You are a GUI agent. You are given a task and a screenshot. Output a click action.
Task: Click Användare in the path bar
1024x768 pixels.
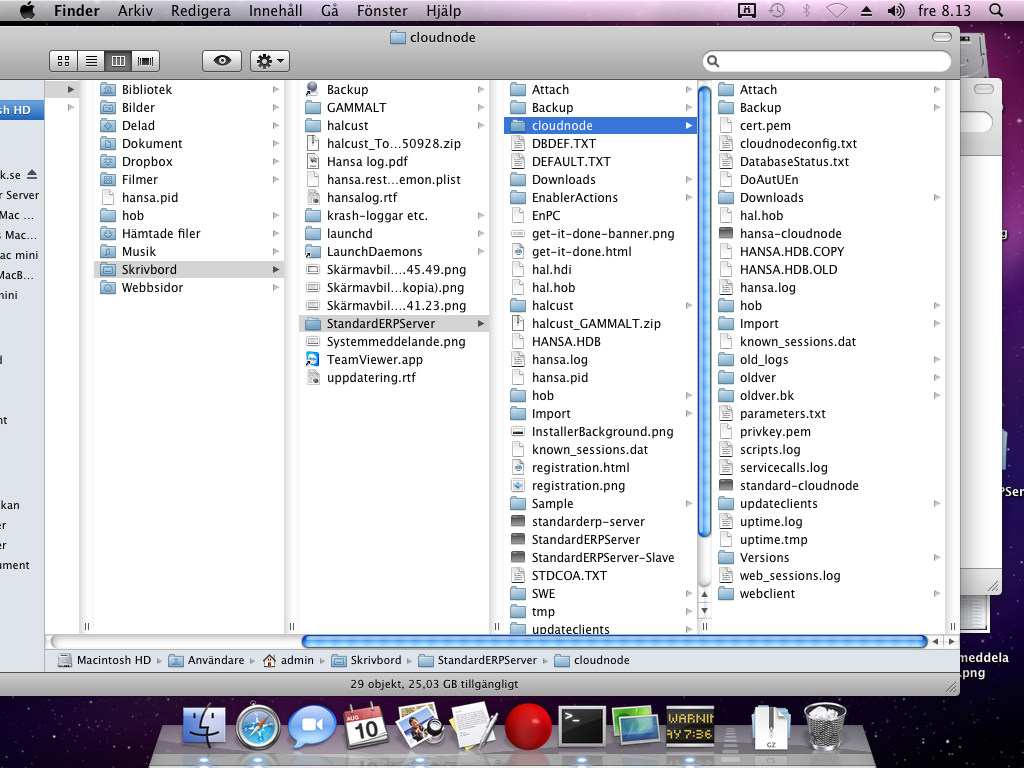click(206, 660)
